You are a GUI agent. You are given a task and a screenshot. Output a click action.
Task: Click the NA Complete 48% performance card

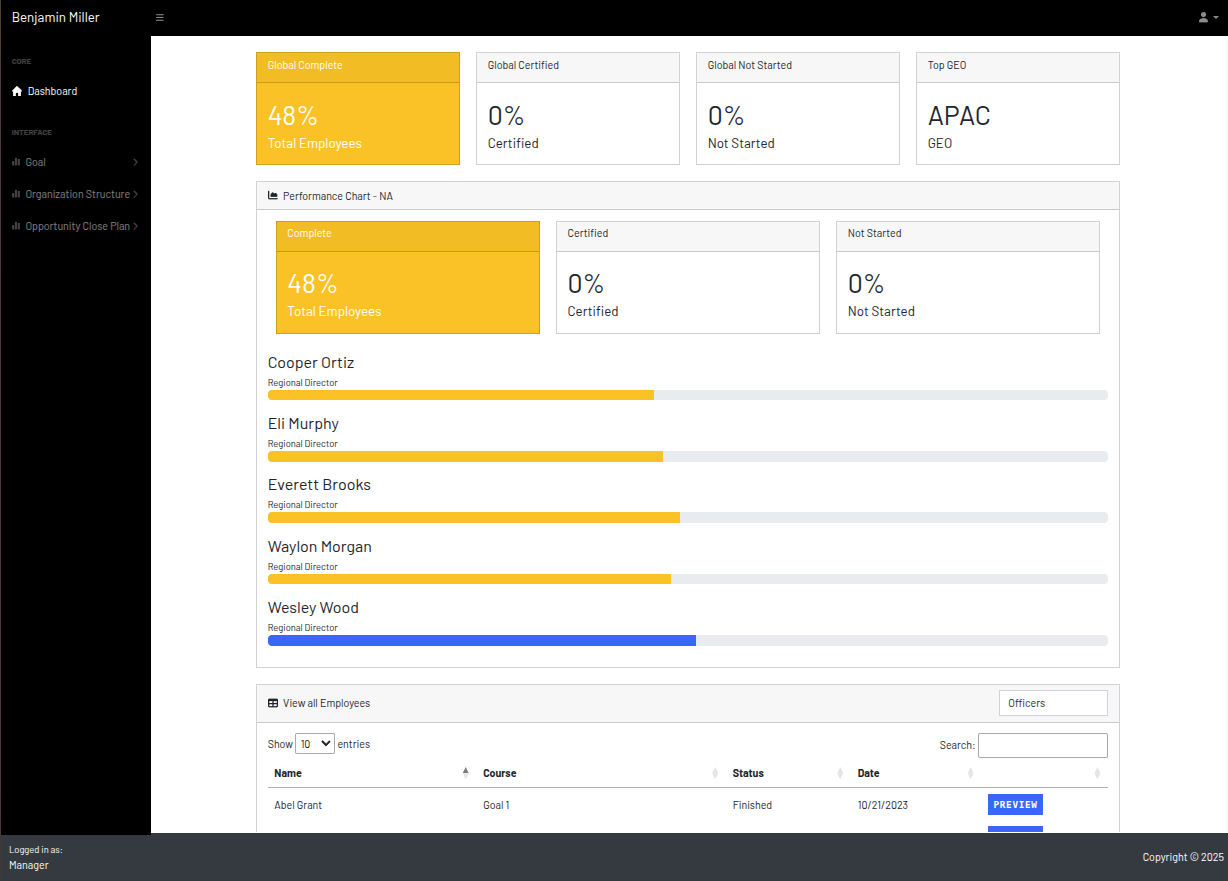408,277
